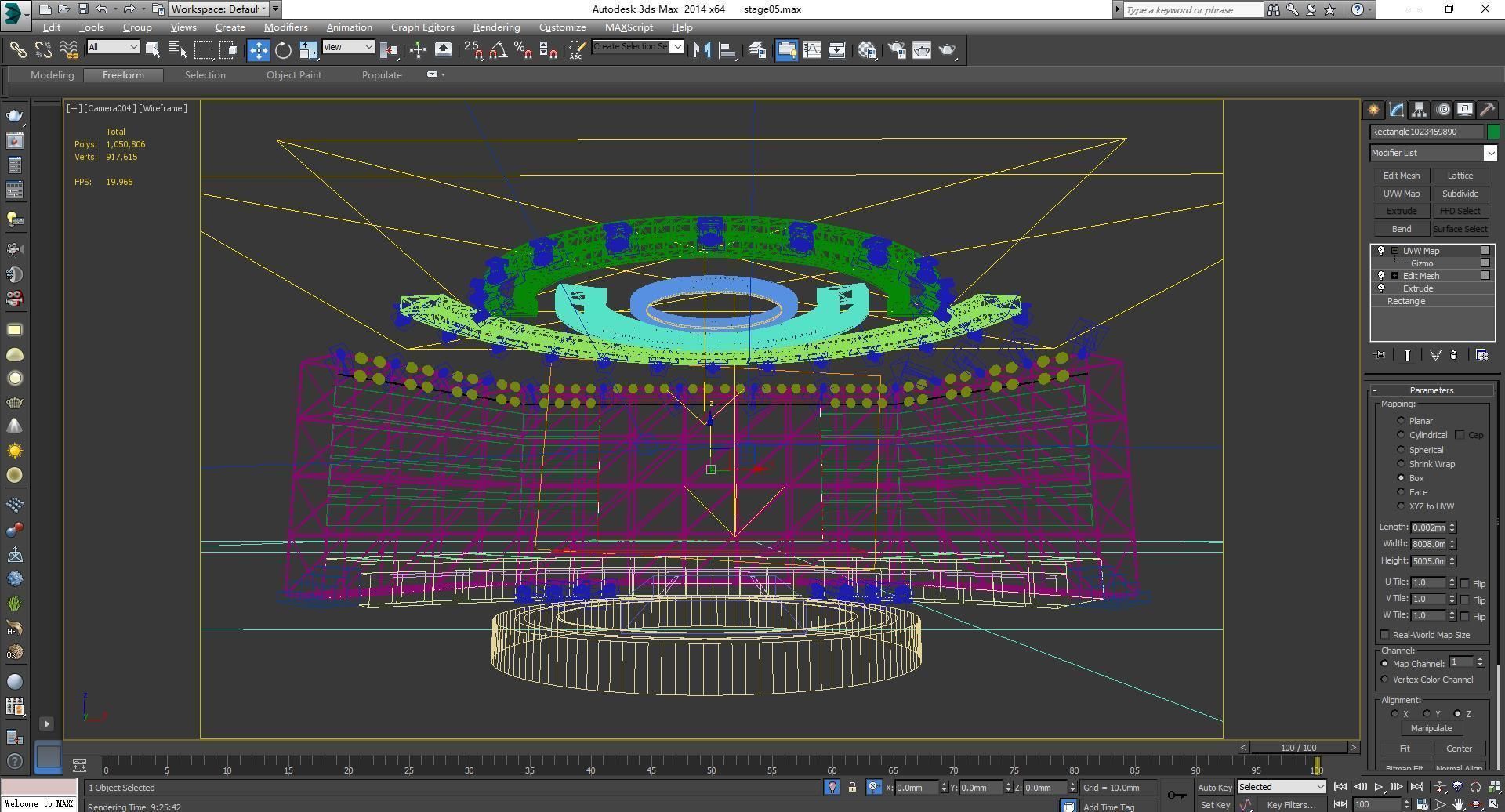Activate the Select and Move tool
Viewport: 1505px width, 812px height.
(258, 50)
